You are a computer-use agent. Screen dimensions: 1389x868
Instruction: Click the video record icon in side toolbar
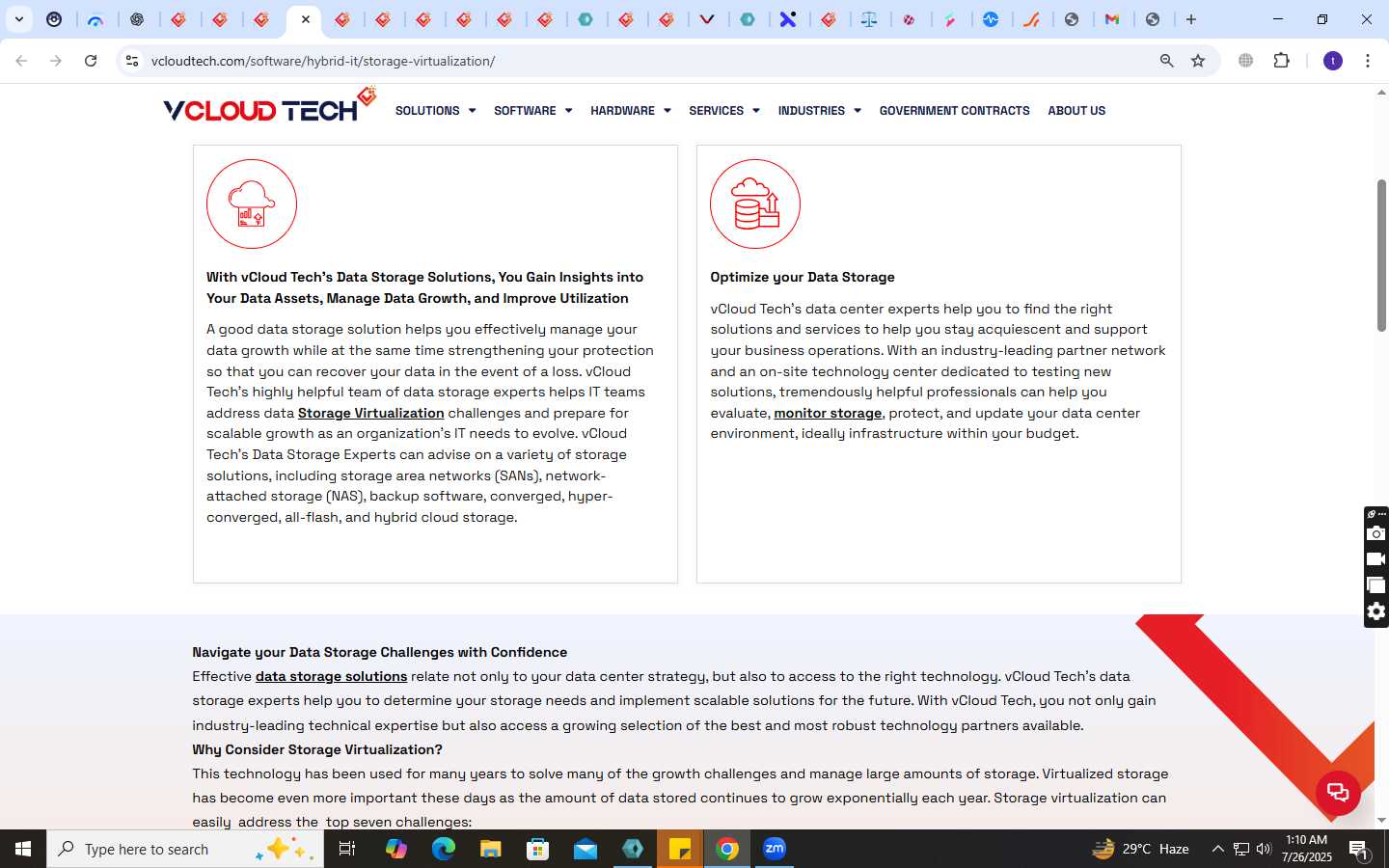pos(1376,559)
